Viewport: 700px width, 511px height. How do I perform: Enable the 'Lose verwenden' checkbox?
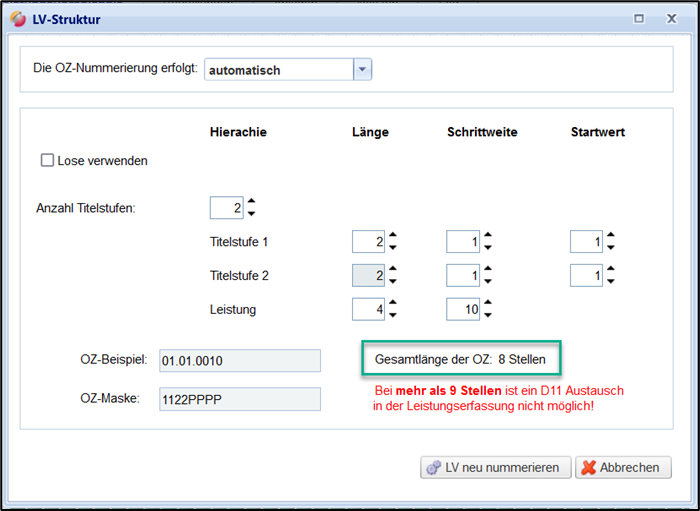pyautogui.click(x=47, y=160)
